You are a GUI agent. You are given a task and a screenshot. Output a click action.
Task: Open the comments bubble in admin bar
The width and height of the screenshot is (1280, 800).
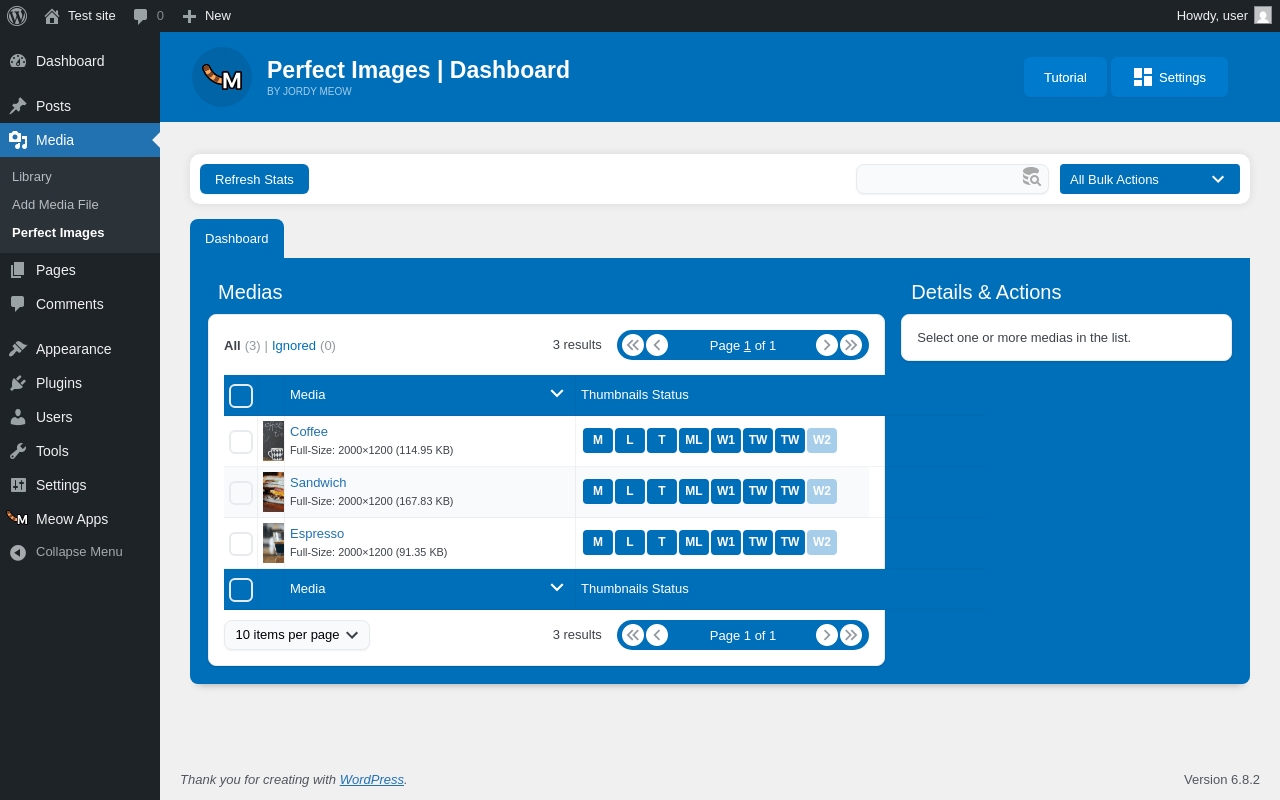click(140, 16)
